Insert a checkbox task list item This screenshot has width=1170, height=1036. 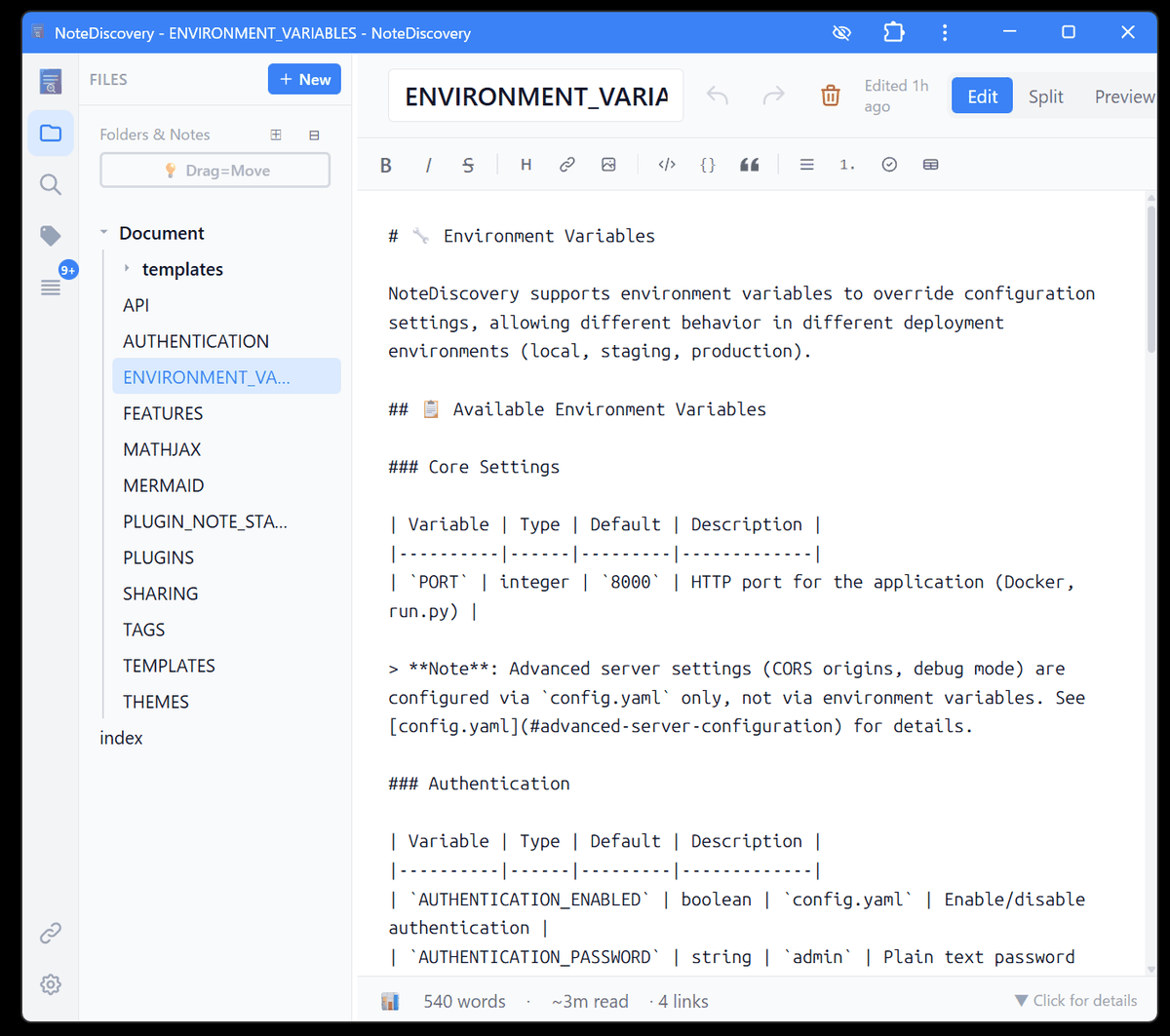[888, 165]
